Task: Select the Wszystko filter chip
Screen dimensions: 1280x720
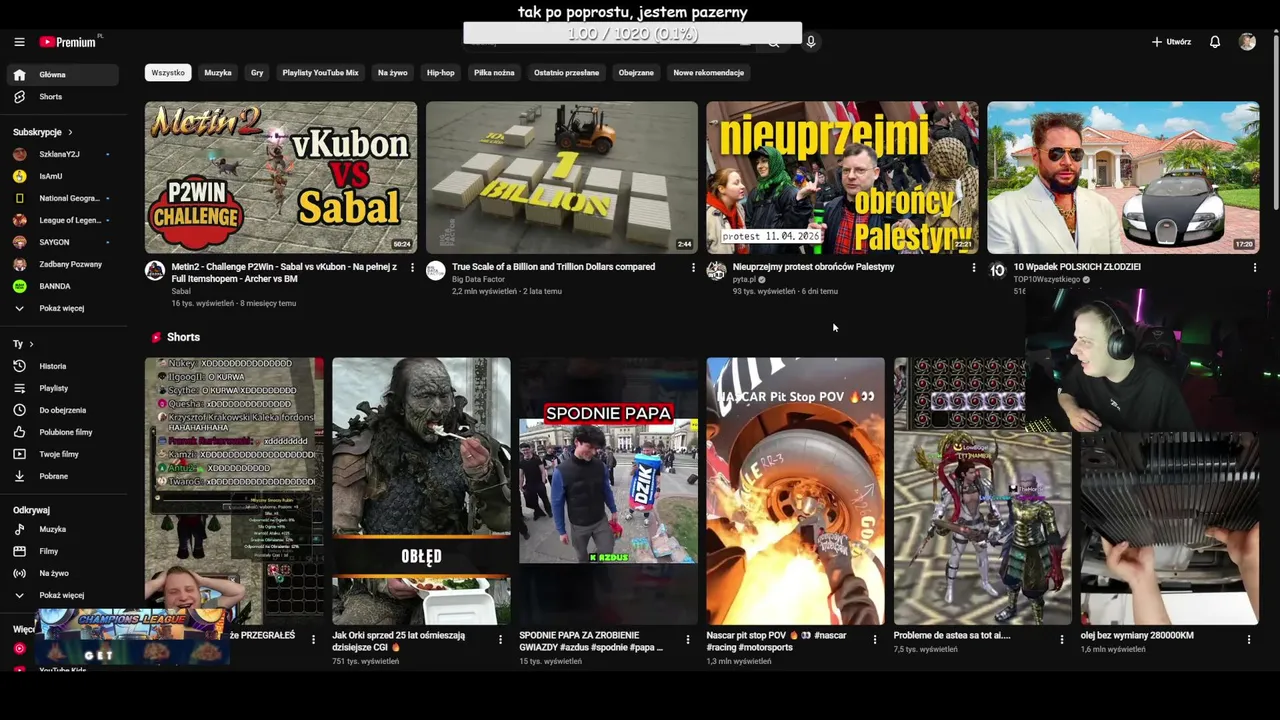Action: click(168, 72)
